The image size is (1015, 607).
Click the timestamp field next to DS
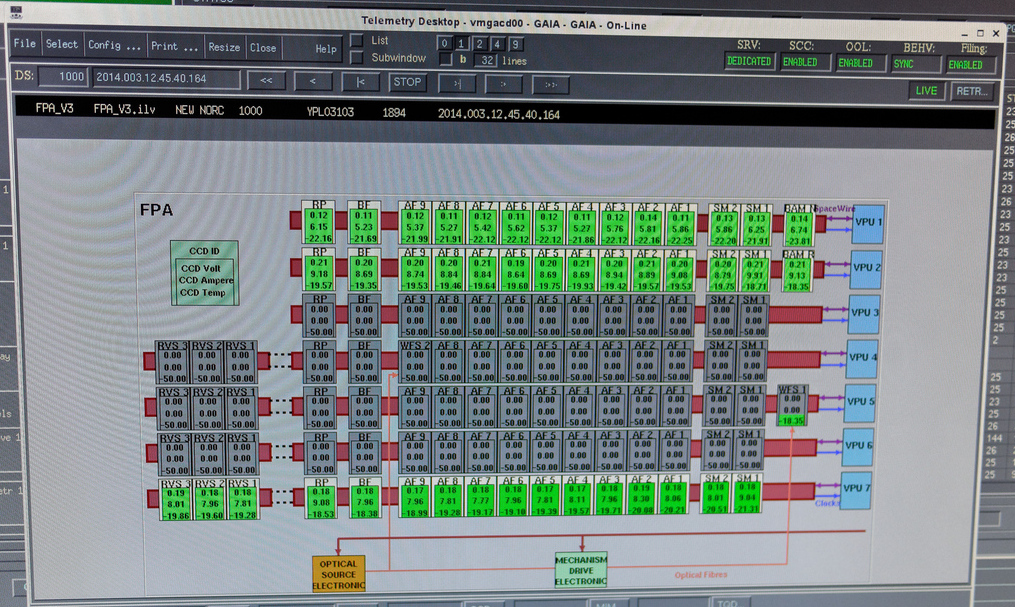(x=166, y=78)
